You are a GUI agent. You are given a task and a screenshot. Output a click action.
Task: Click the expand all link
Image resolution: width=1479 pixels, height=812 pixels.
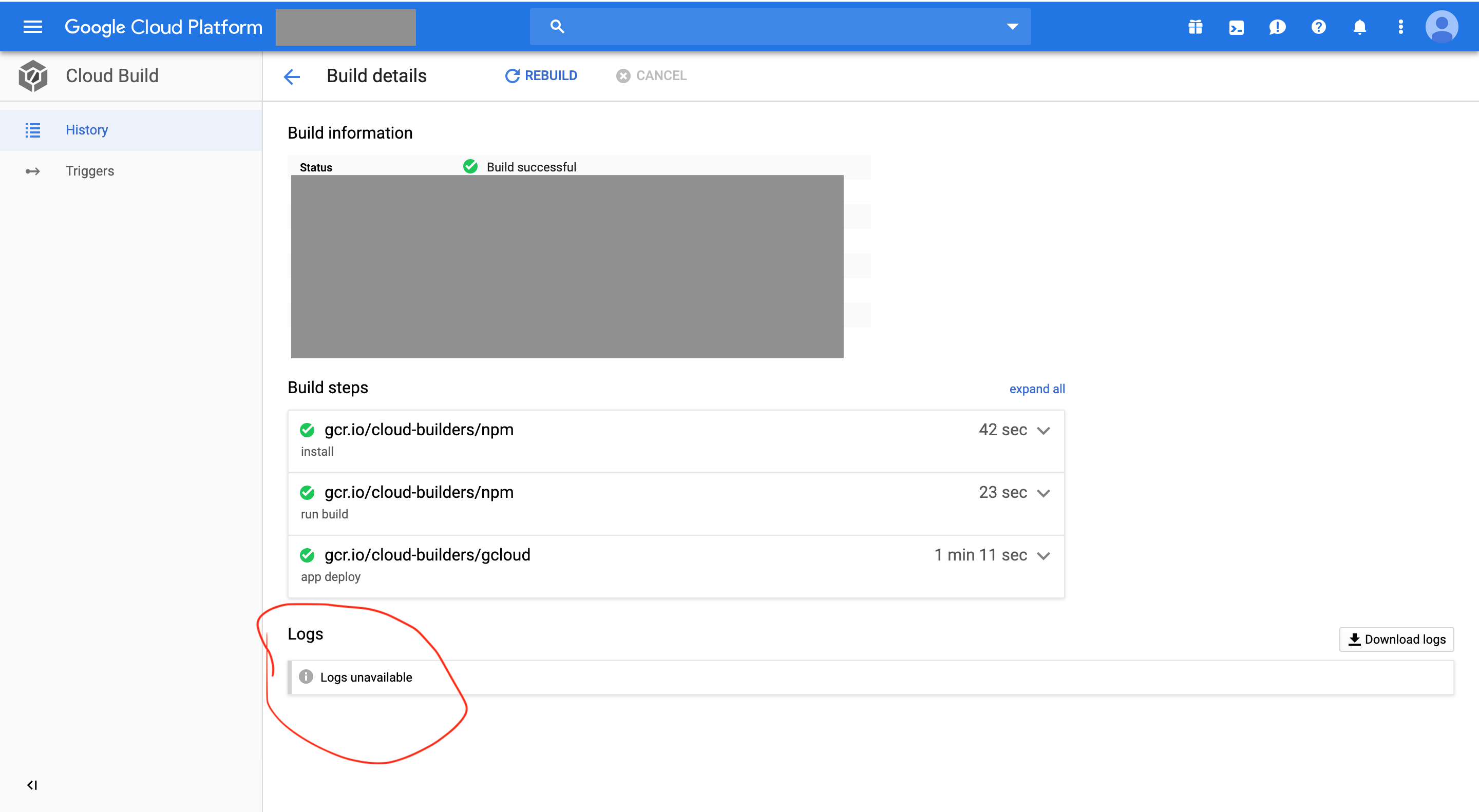1036,389
